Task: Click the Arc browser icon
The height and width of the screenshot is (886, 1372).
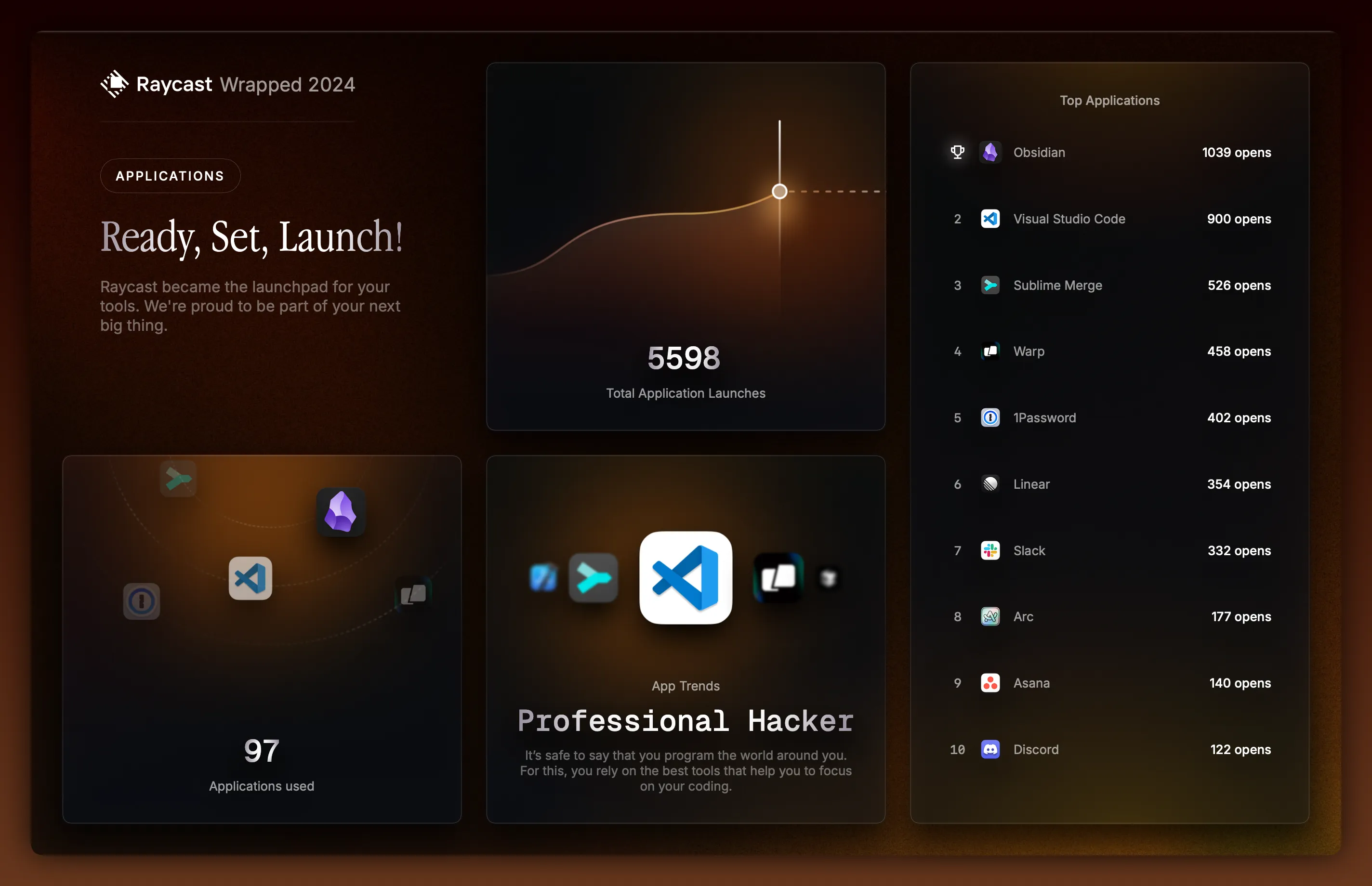Action: [990, 617]
